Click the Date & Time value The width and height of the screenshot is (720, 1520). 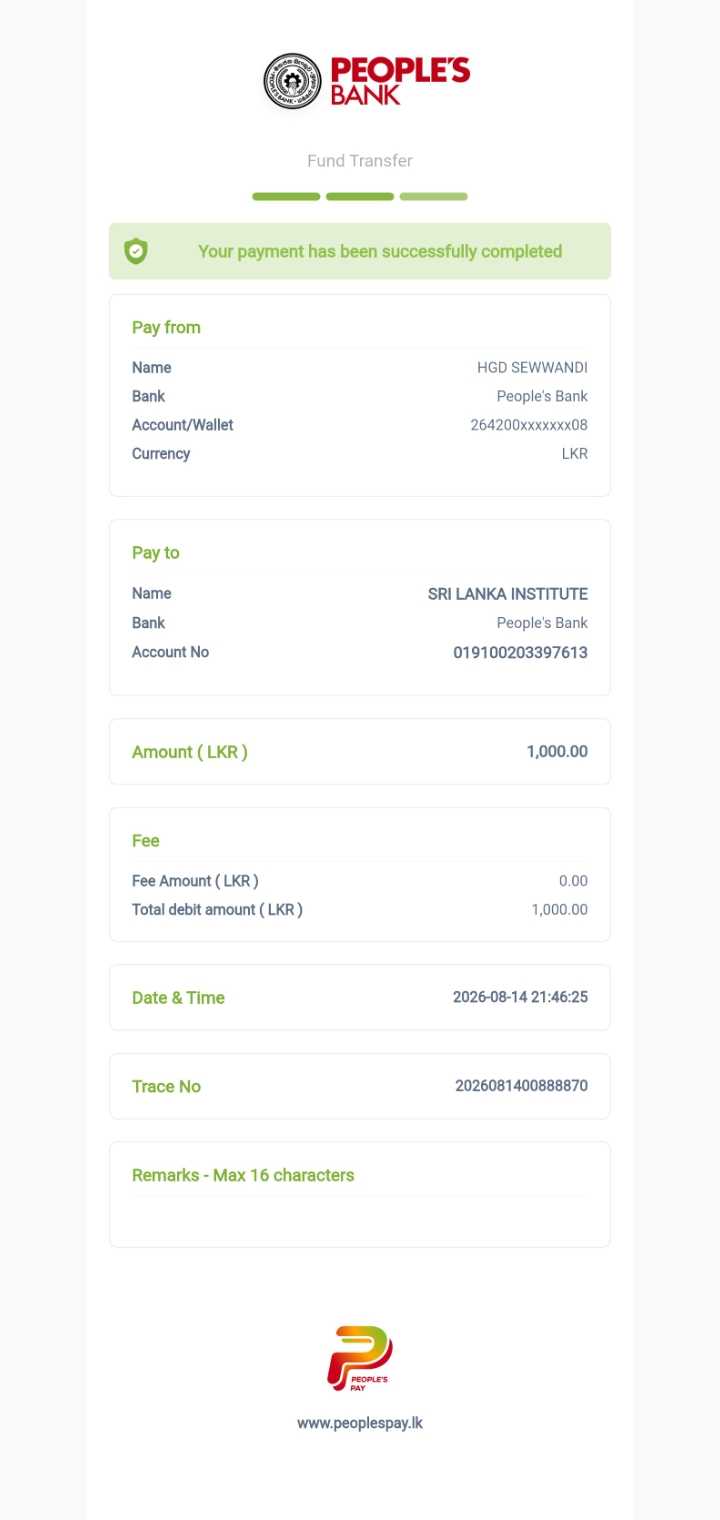[x=520, y=997]
